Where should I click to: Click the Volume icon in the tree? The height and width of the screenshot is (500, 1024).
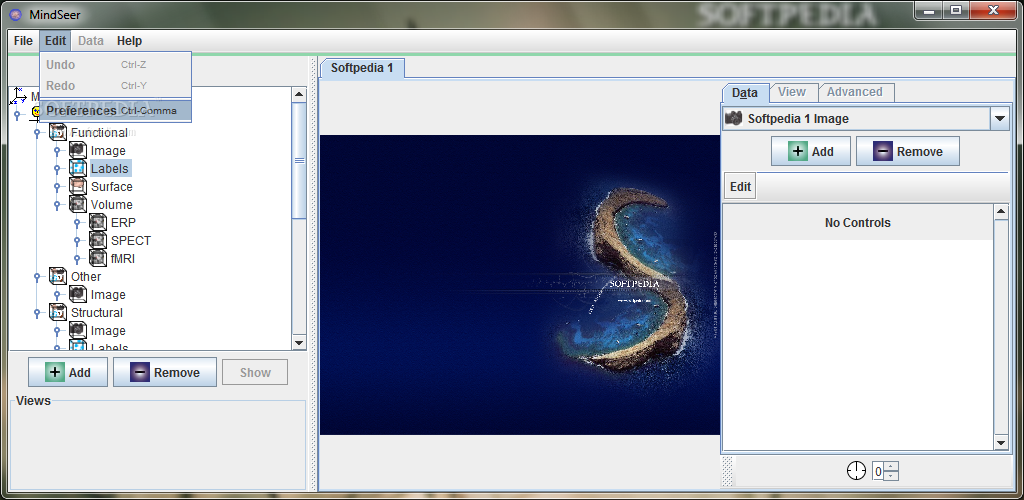(x=78, y=204)
